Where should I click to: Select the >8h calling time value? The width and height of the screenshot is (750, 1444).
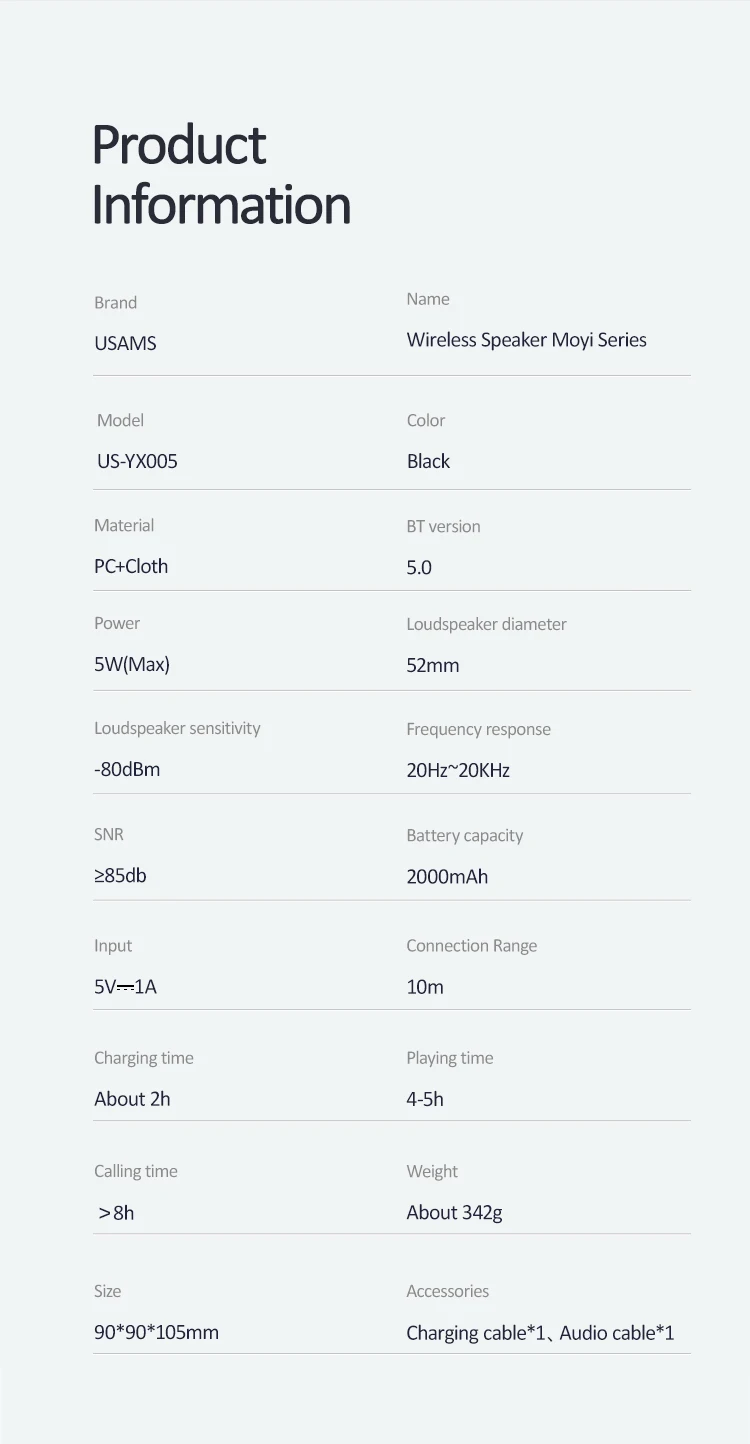pos(116,1213)
